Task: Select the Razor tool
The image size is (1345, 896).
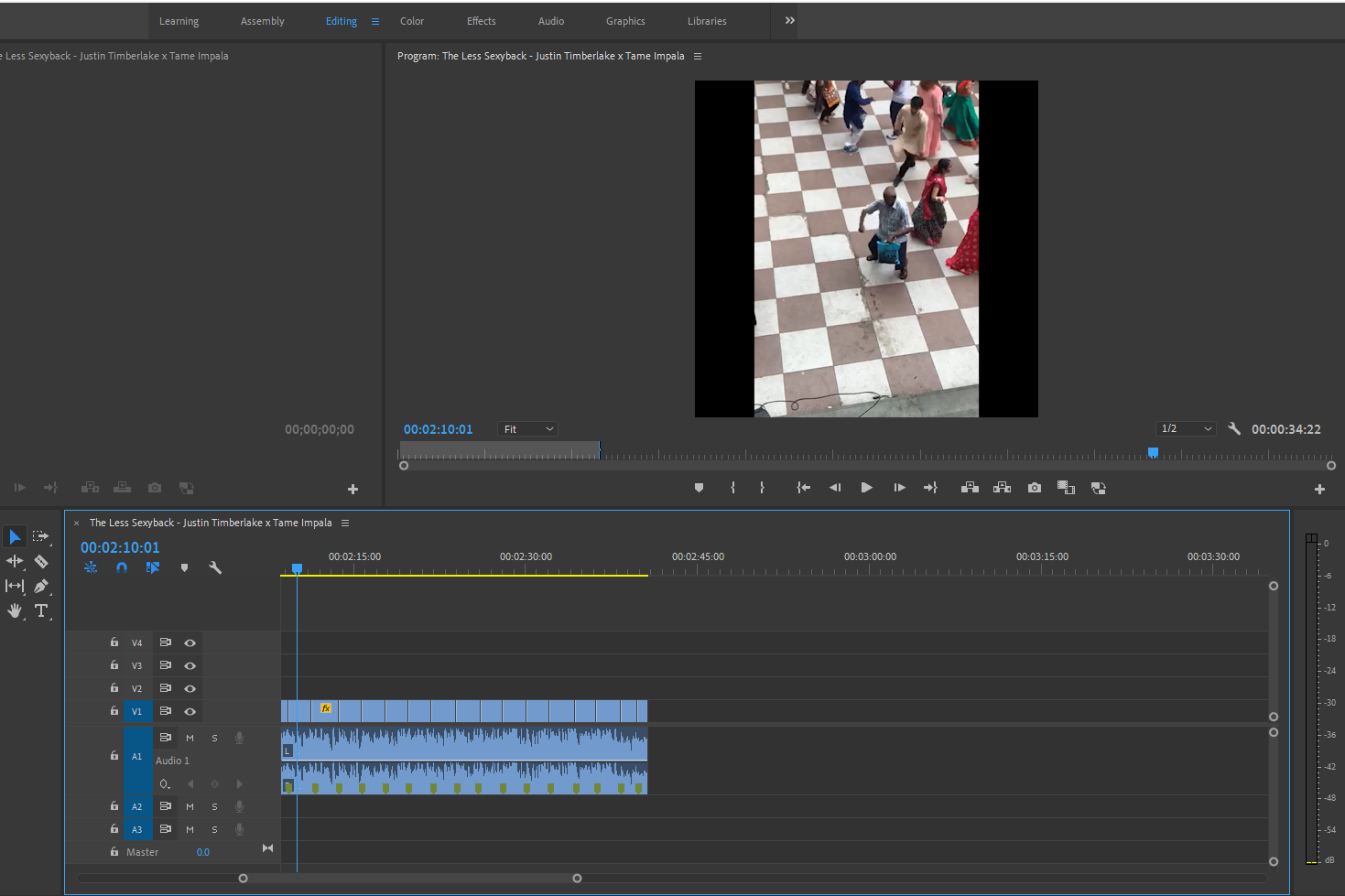Action: pyautogui.click(x=41, y=561)
